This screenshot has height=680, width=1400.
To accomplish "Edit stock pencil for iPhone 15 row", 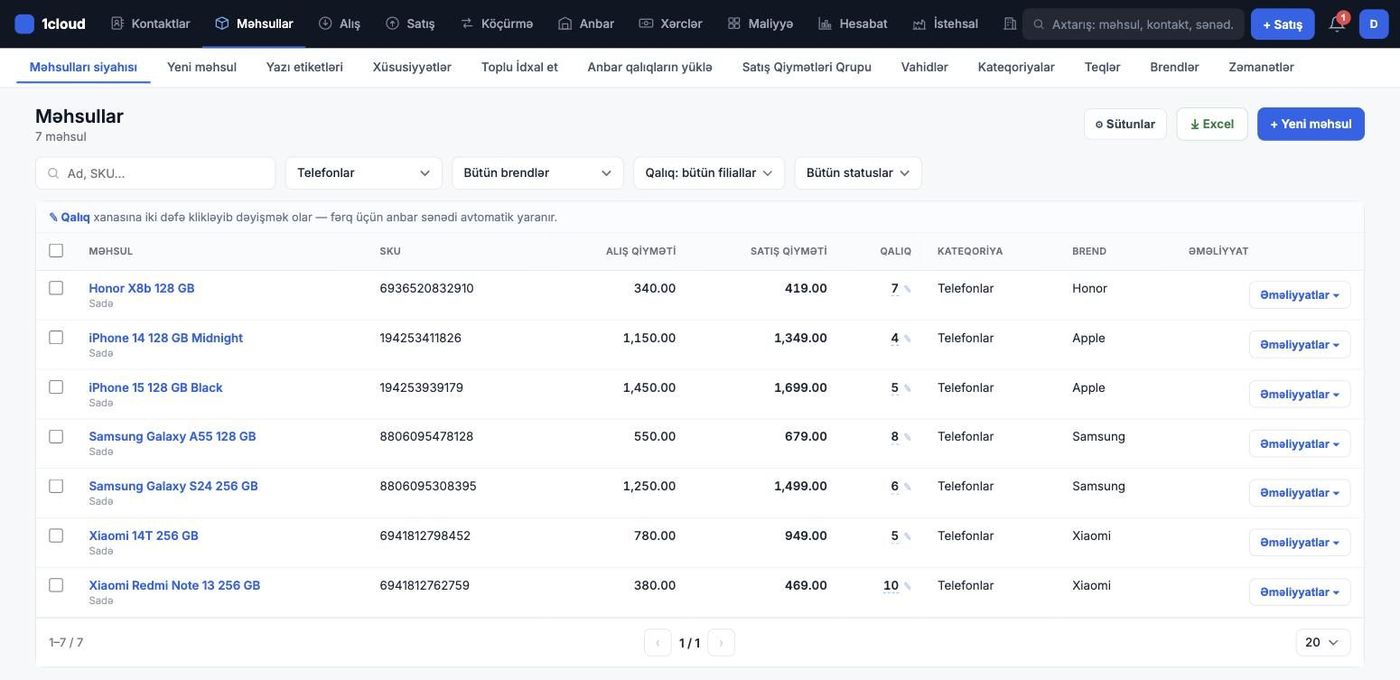I will click(x=907, y=388).
